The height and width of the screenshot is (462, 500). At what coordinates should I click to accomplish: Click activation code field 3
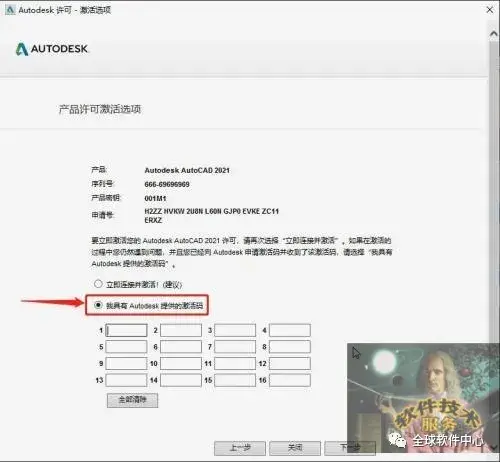[x=235, y=330]
